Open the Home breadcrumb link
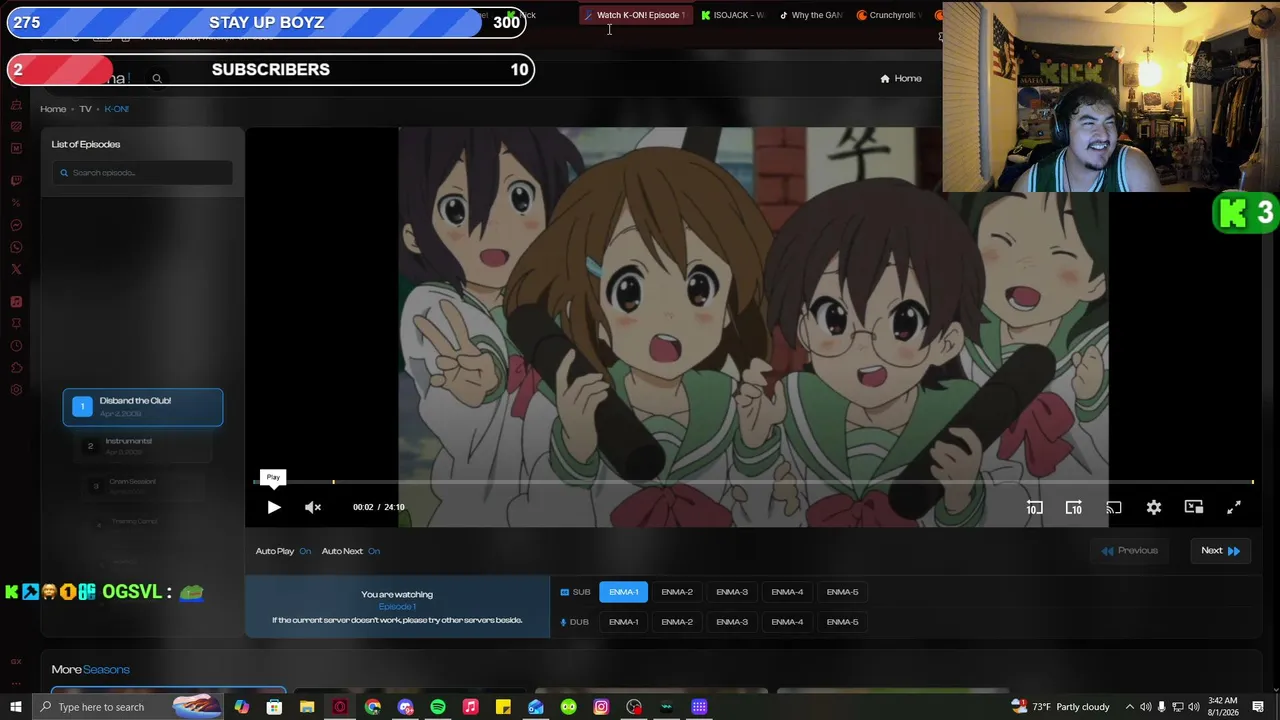Viewport: 1280px width, 720px height. [53, 109]
